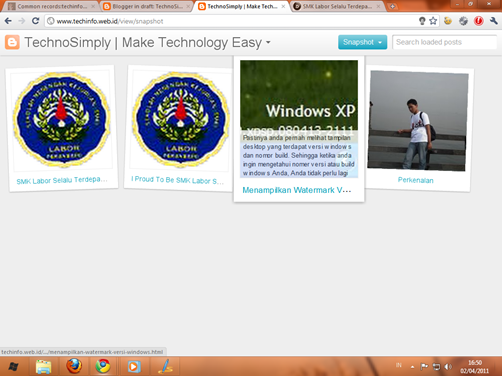Switch to Common records:techinfo tab
Viewport: 502px width, 376px height.
click(52, 6)
